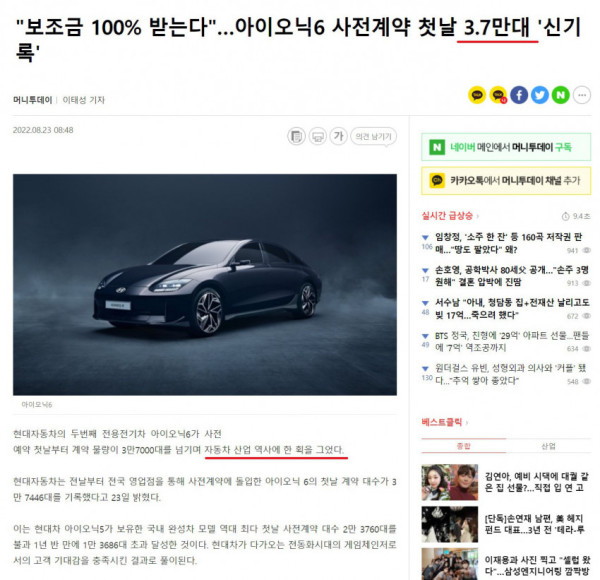Click the 아이오닉6 car photo
Image resolution: width=600 pixels, height=580 pixels.
point(205,285)
